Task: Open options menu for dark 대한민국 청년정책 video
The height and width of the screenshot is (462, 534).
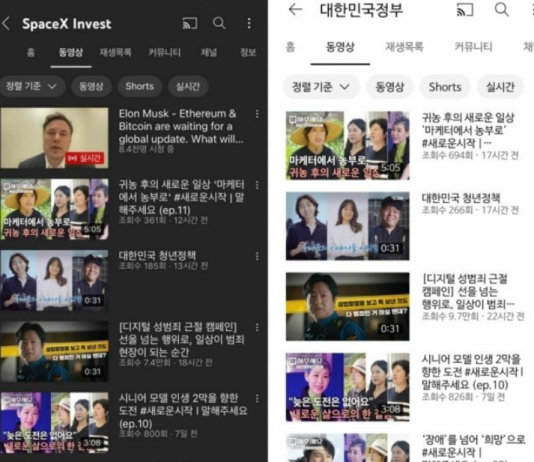Action: click(257, 256)
